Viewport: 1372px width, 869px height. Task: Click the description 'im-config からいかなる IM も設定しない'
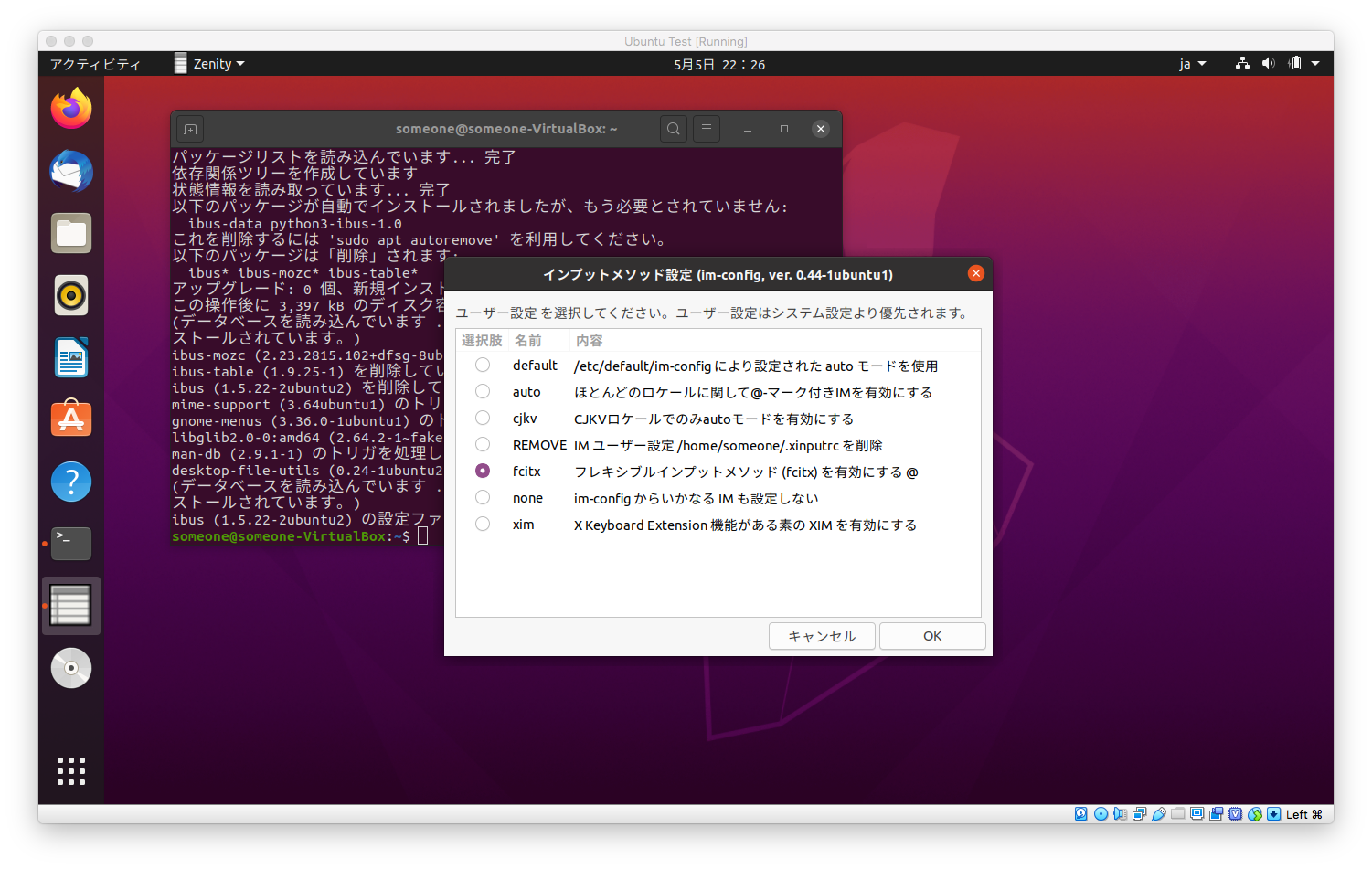coord(697,498)
